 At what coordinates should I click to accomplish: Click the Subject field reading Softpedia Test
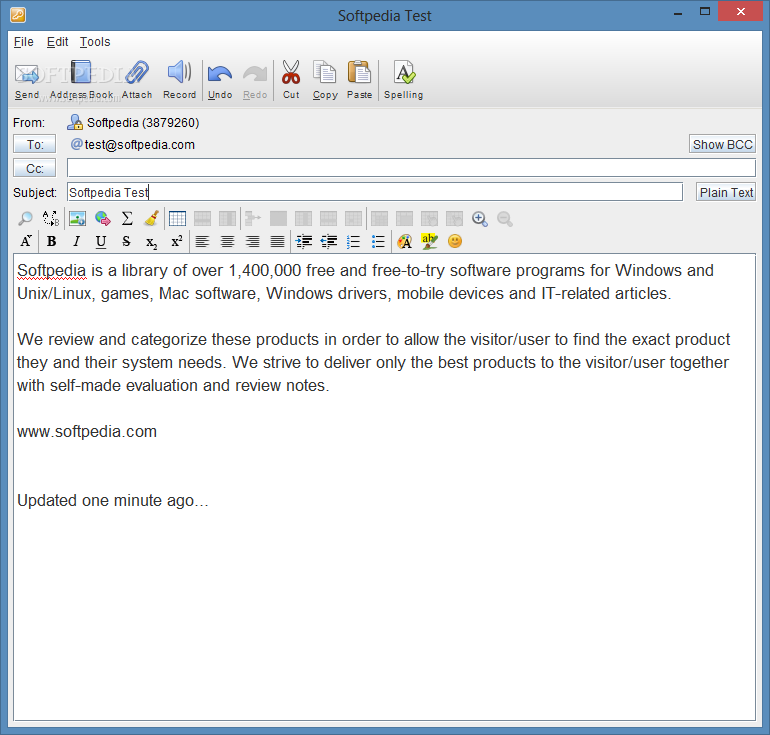click(x=375, y=192)
